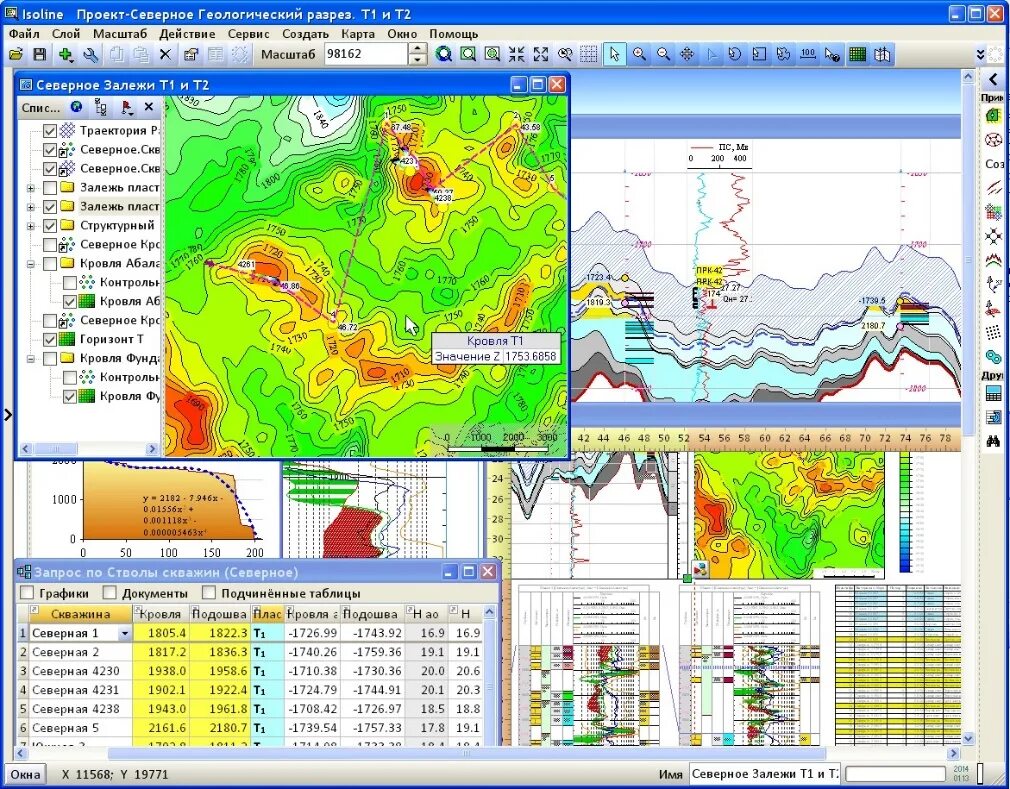The image size is (1010, 789).
Task: Select the zoom in magnifier tool
Action: [639, 55]
